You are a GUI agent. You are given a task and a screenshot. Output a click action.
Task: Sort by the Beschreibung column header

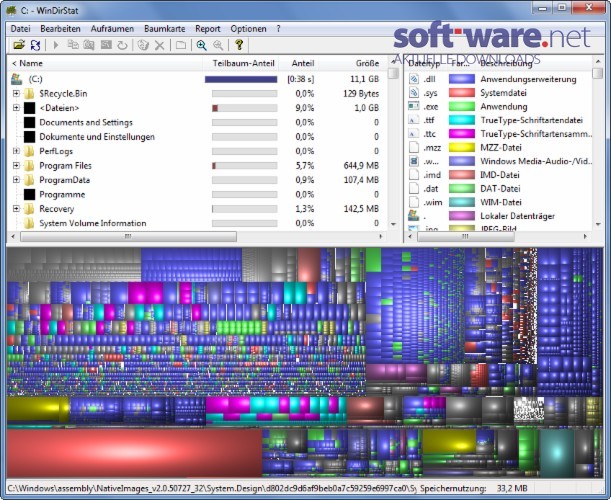(x=507, y=63)
